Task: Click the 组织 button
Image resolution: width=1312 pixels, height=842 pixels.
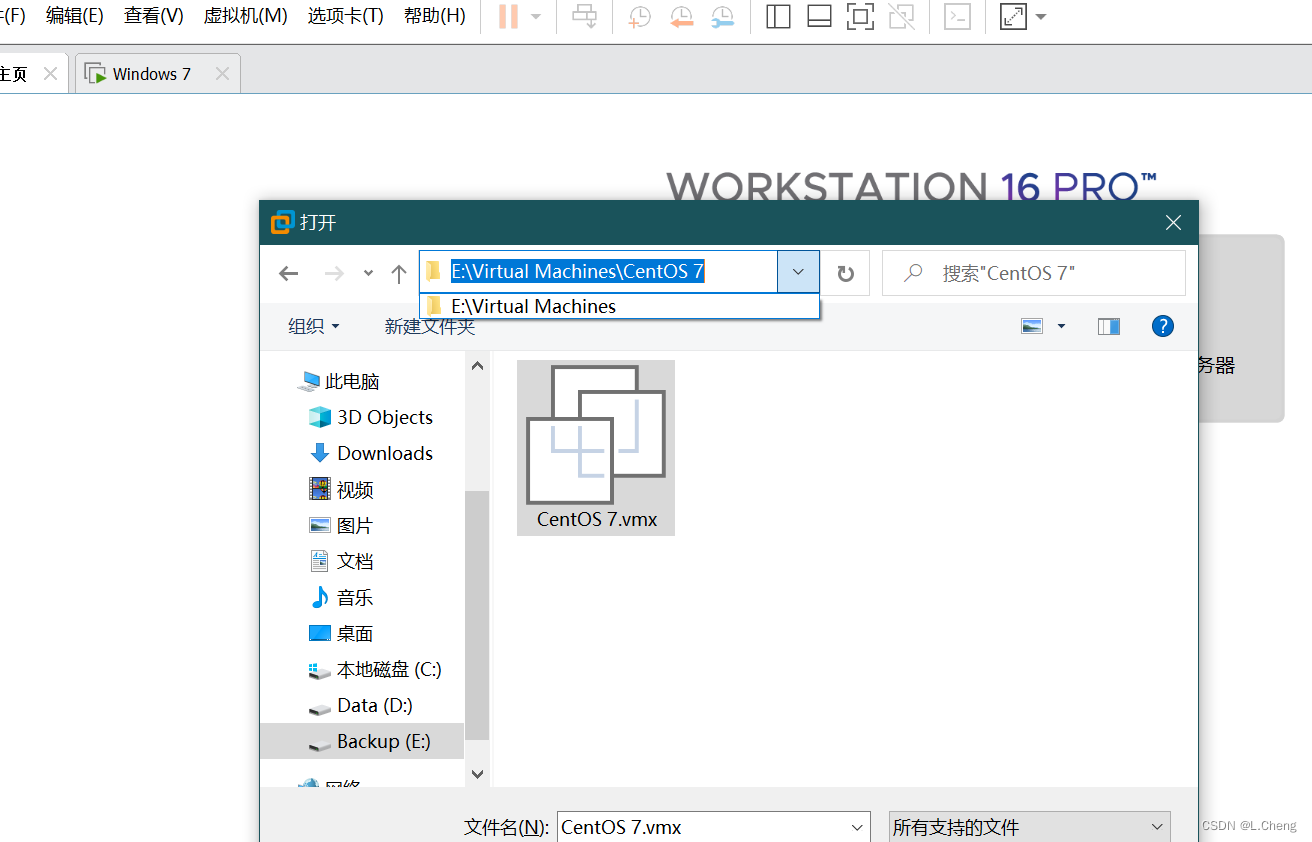Action: 312,326
